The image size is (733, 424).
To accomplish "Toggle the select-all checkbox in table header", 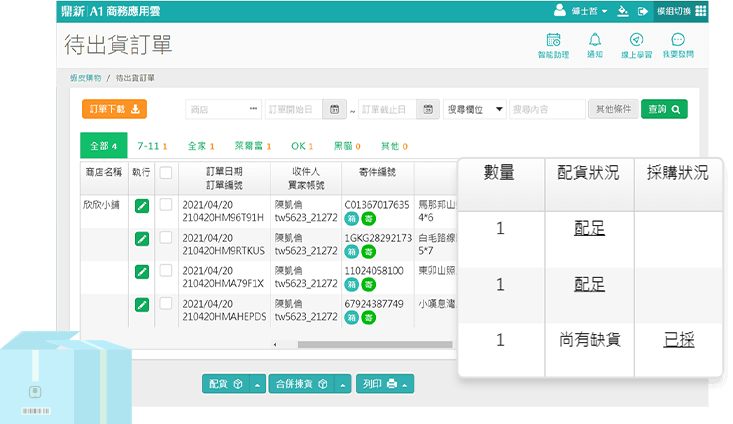I will (x=166, y=173).
